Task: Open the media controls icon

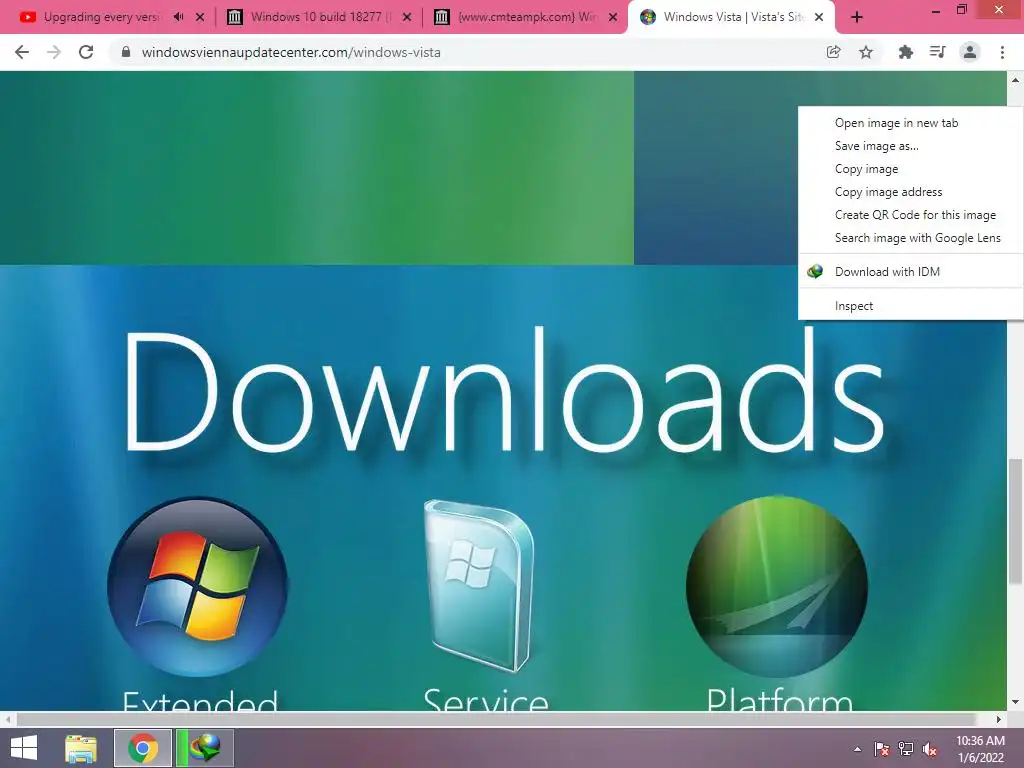Action: [937, 52]
